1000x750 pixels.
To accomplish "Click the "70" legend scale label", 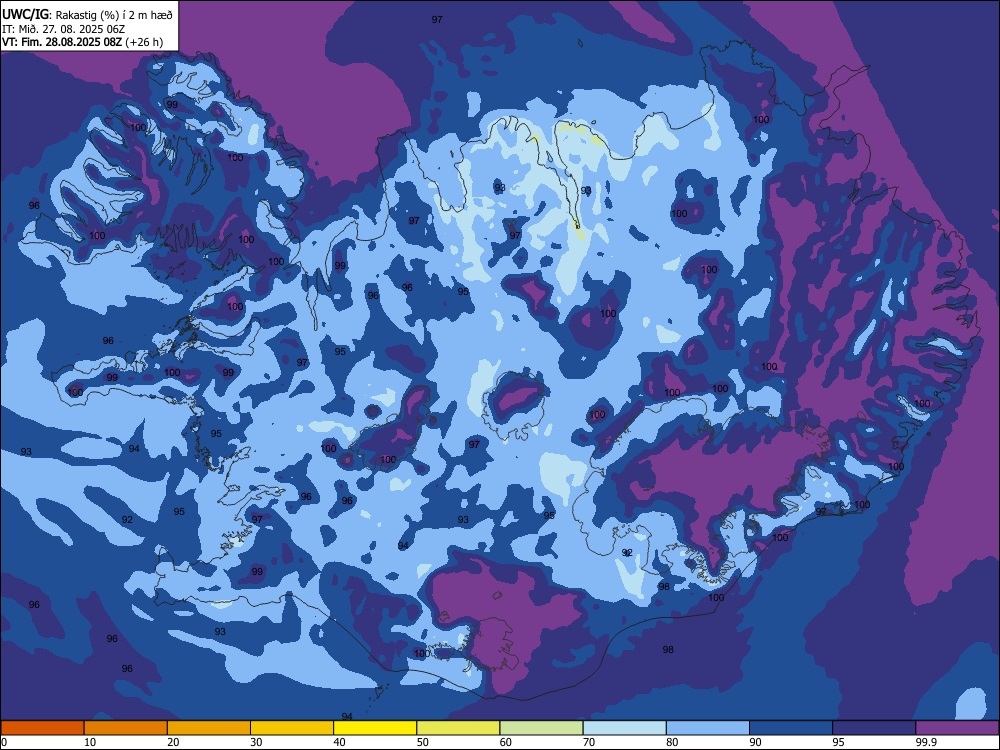I will (589, 742).
